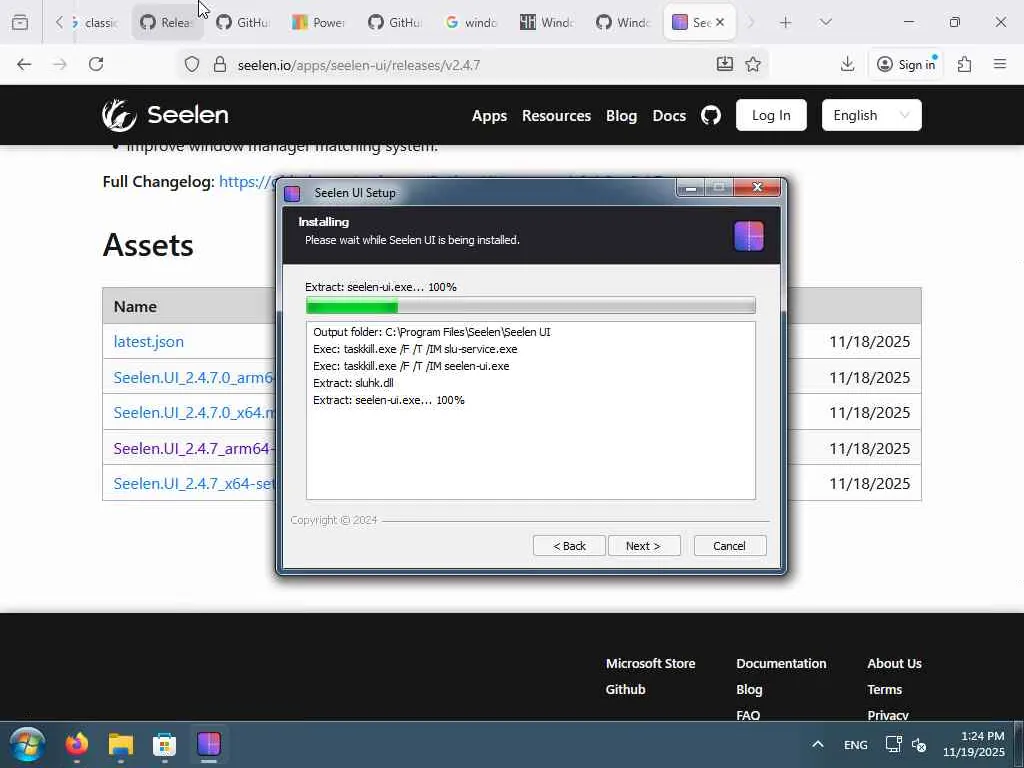This screenshot has width=1024, height=768.
Task: Click the installer progress bar
Action: click(530, 305)
